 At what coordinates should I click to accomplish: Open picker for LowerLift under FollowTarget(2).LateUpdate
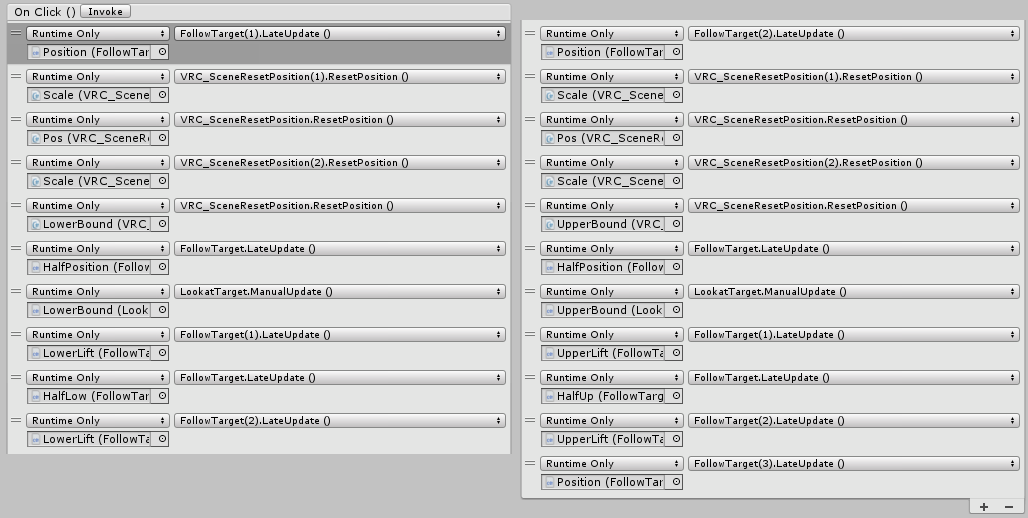161,439
